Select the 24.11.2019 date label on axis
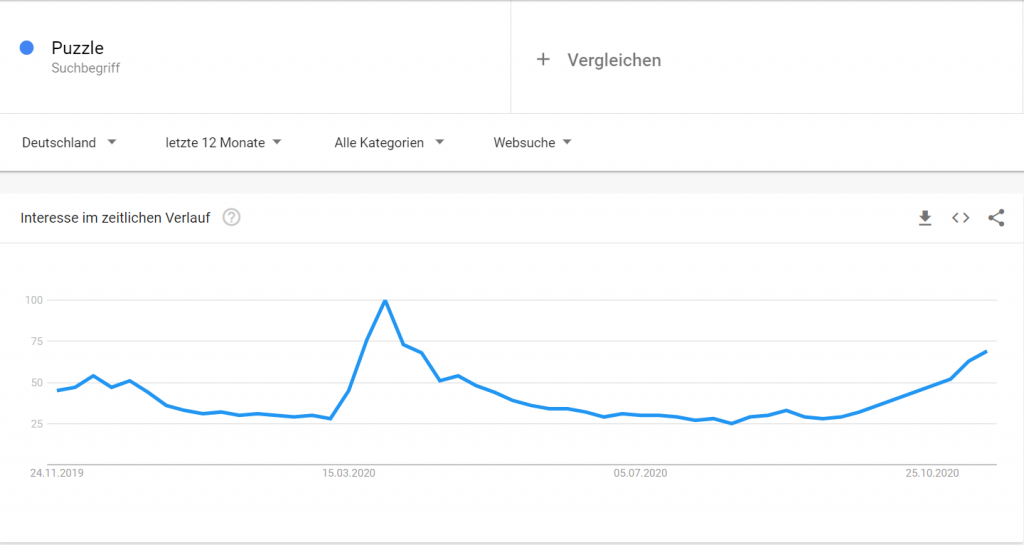 (x=57, y=473)
